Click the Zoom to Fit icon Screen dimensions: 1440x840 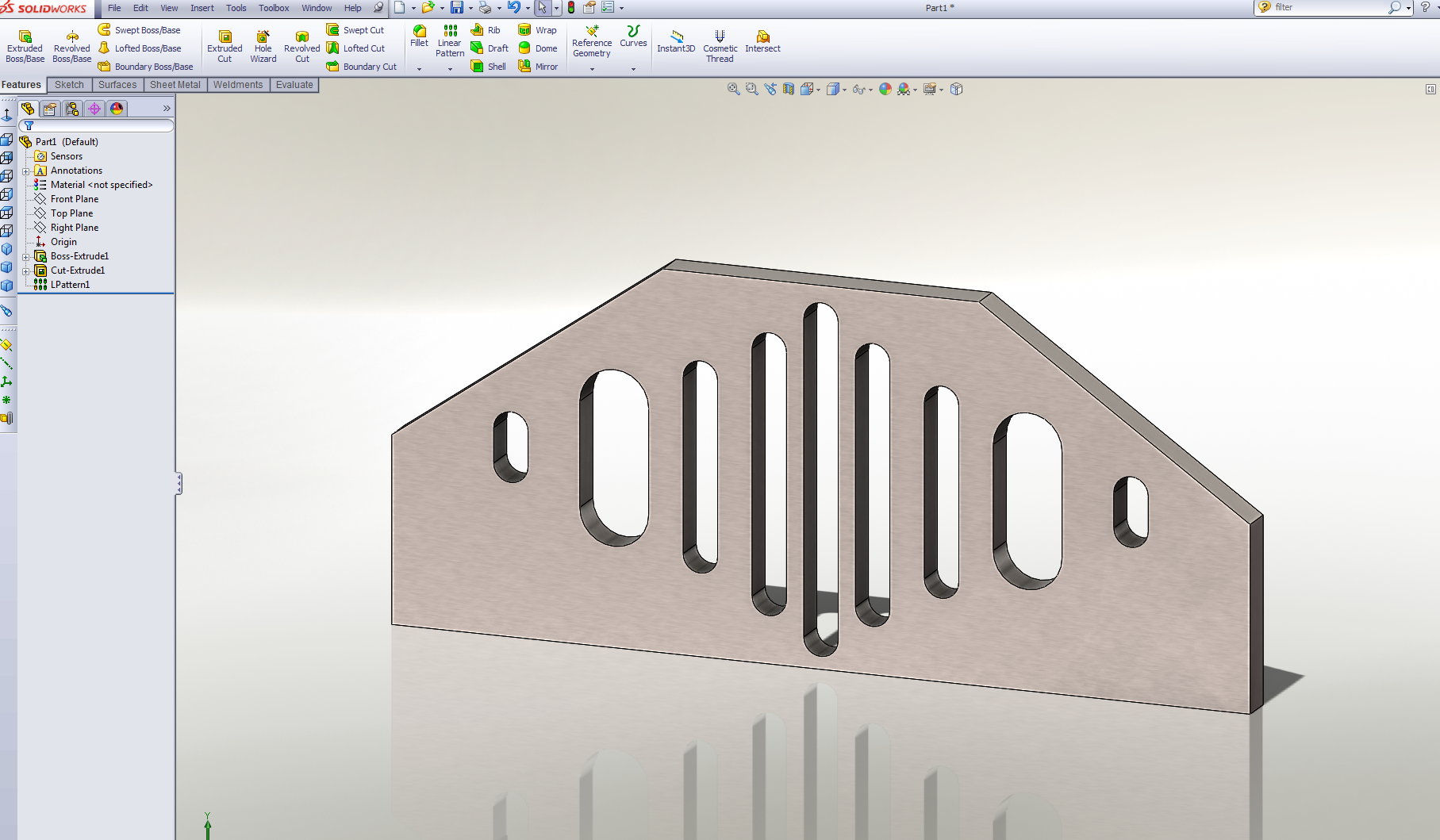pyautogui.click(x=733, y=89)
